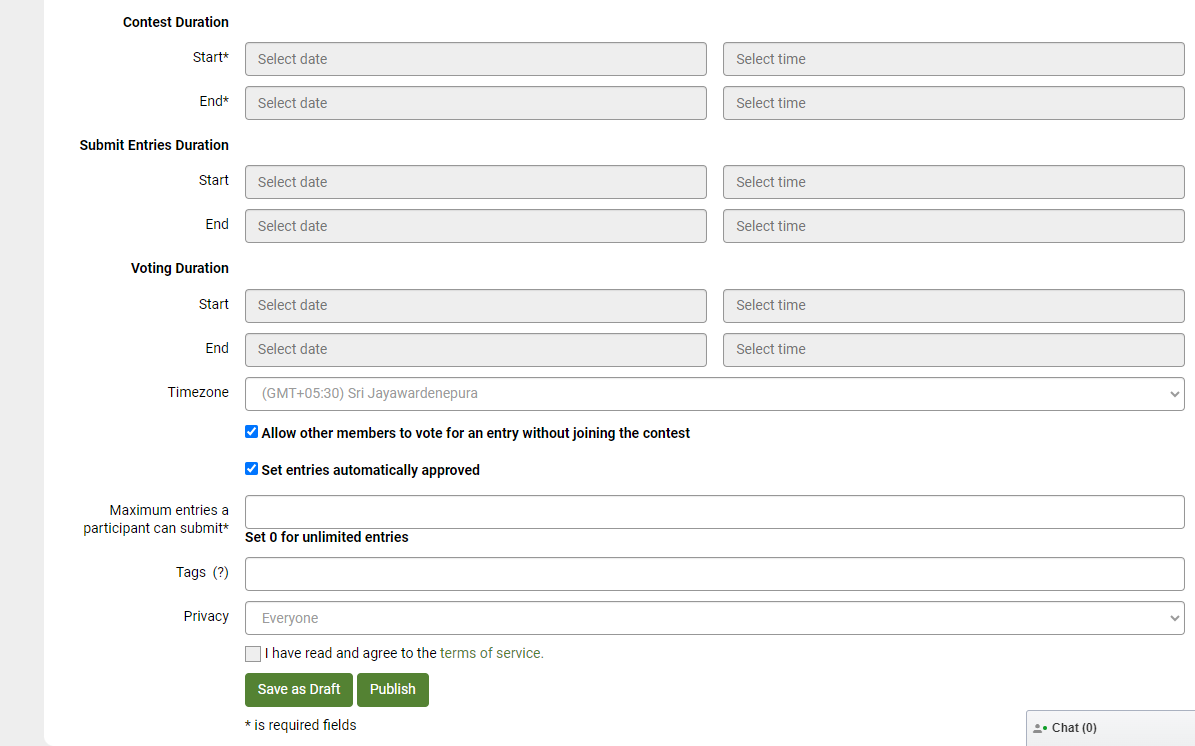This screenshot has height=746, width=1195.
Task: Open the terms of service link
Action: point(490,653)
